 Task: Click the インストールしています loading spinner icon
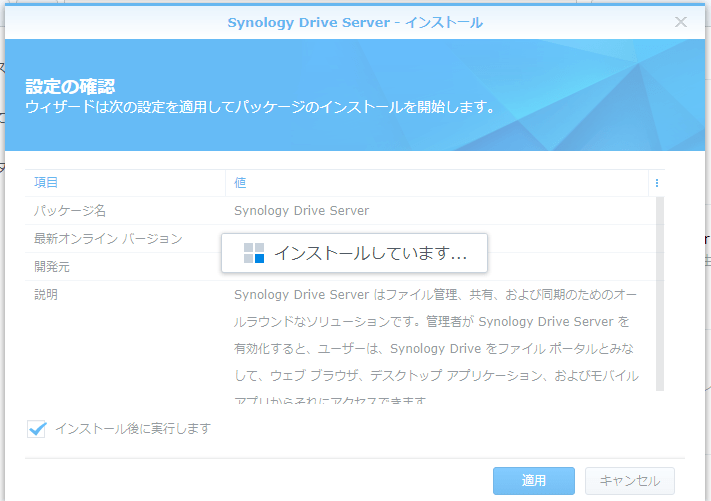254,253
